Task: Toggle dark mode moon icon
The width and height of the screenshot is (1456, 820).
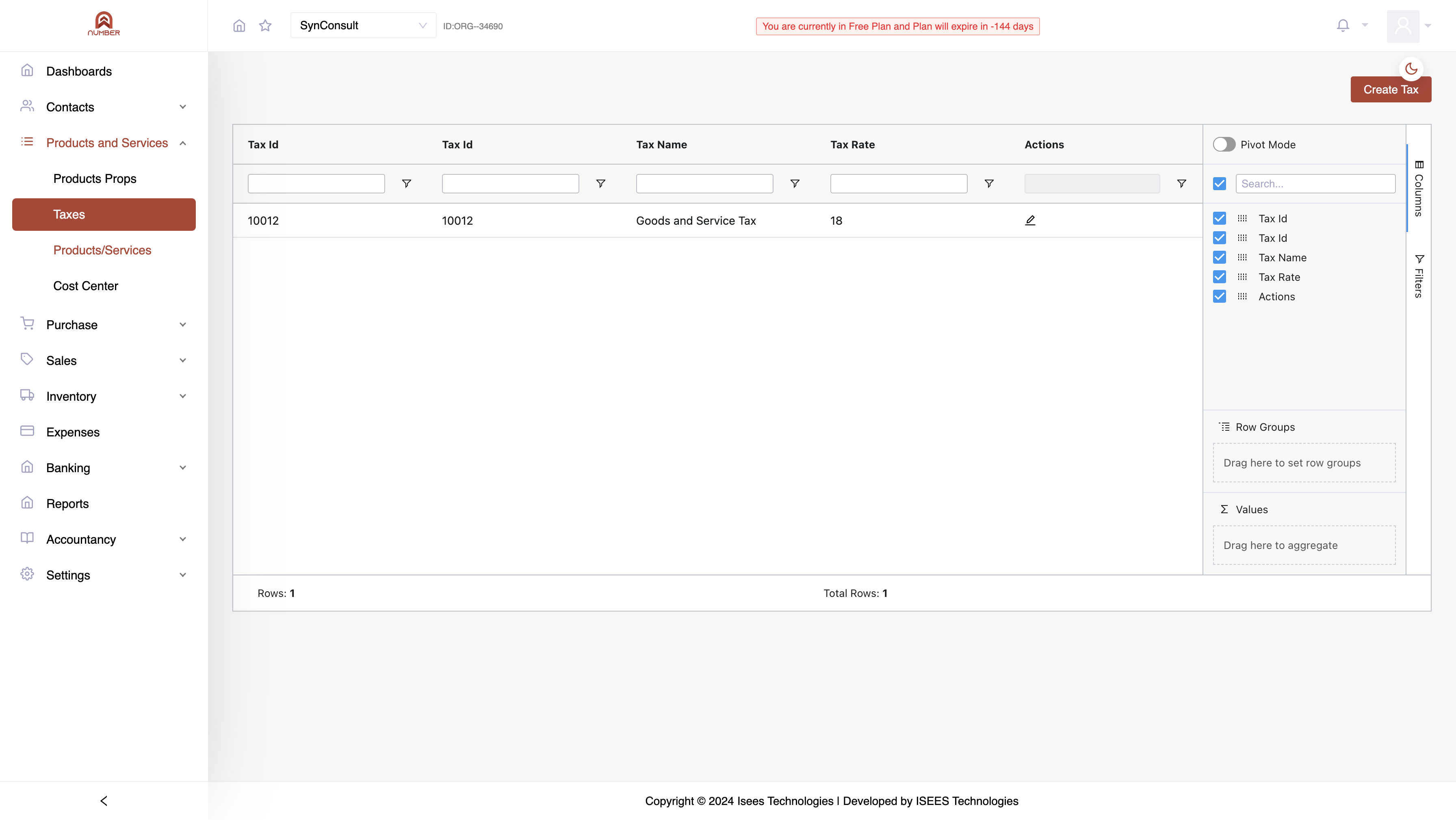Action: coord(1411,69)
